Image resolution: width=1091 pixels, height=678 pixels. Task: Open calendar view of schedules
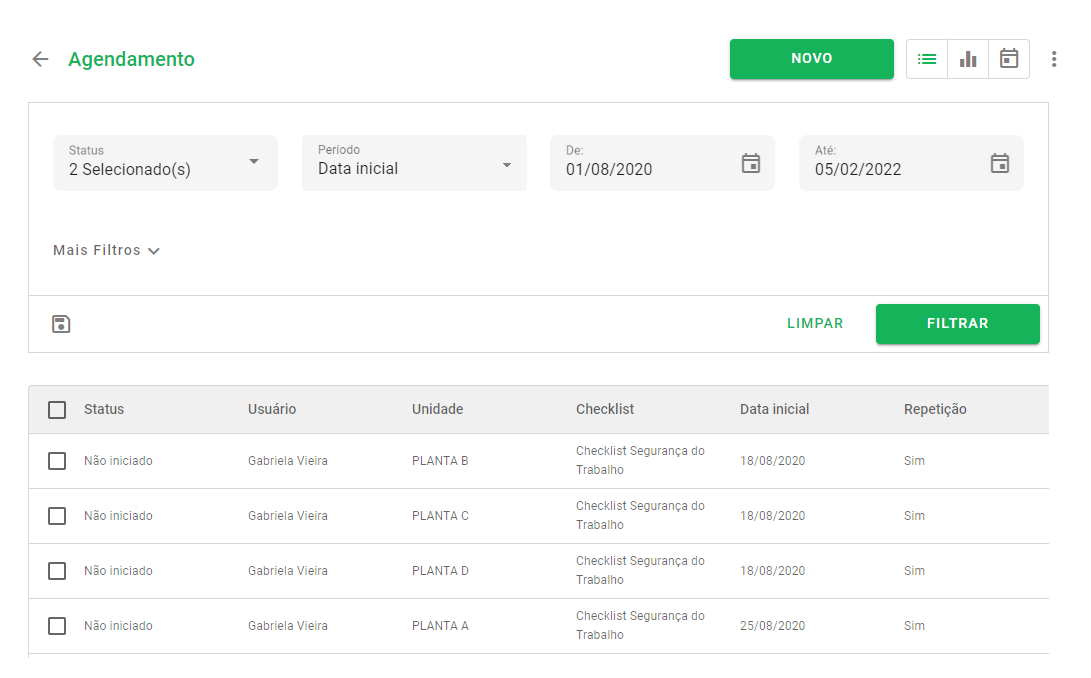pos(1009,59)
